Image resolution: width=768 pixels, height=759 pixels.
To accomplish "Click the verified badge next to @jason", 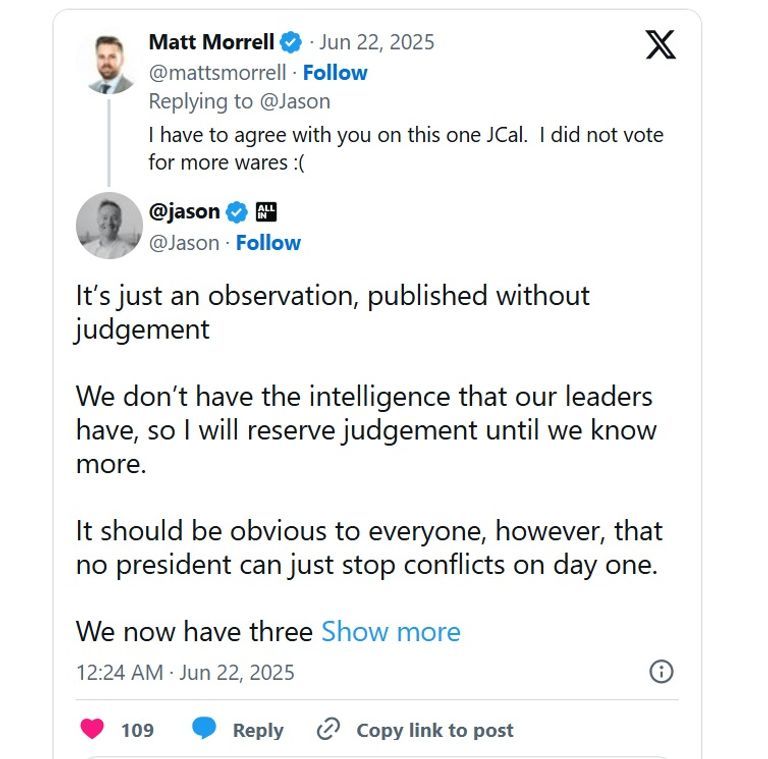I will tap(237, 212).
